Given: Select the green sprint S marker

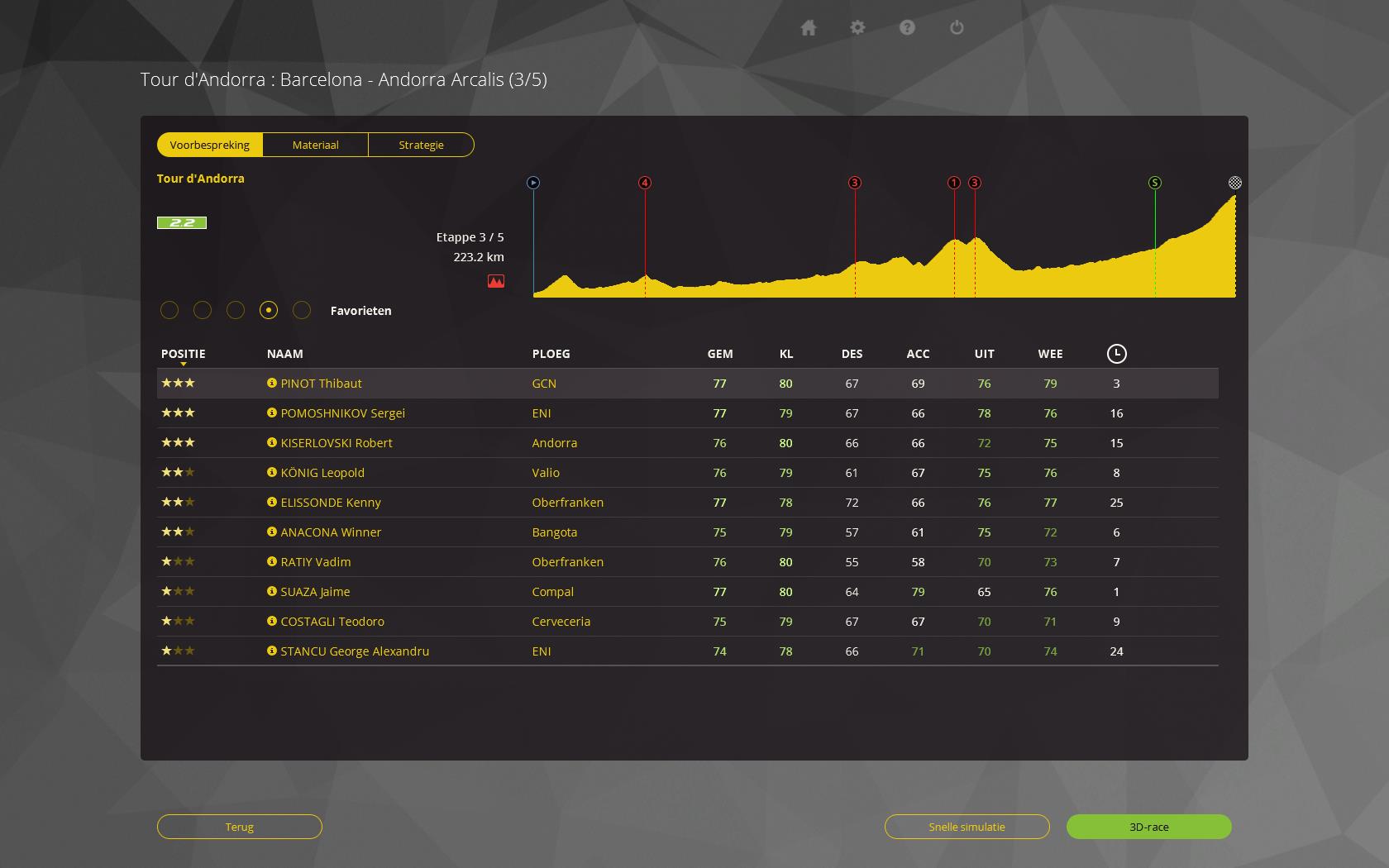Looking at the screenshot, I should click(x=1155, y=183).
